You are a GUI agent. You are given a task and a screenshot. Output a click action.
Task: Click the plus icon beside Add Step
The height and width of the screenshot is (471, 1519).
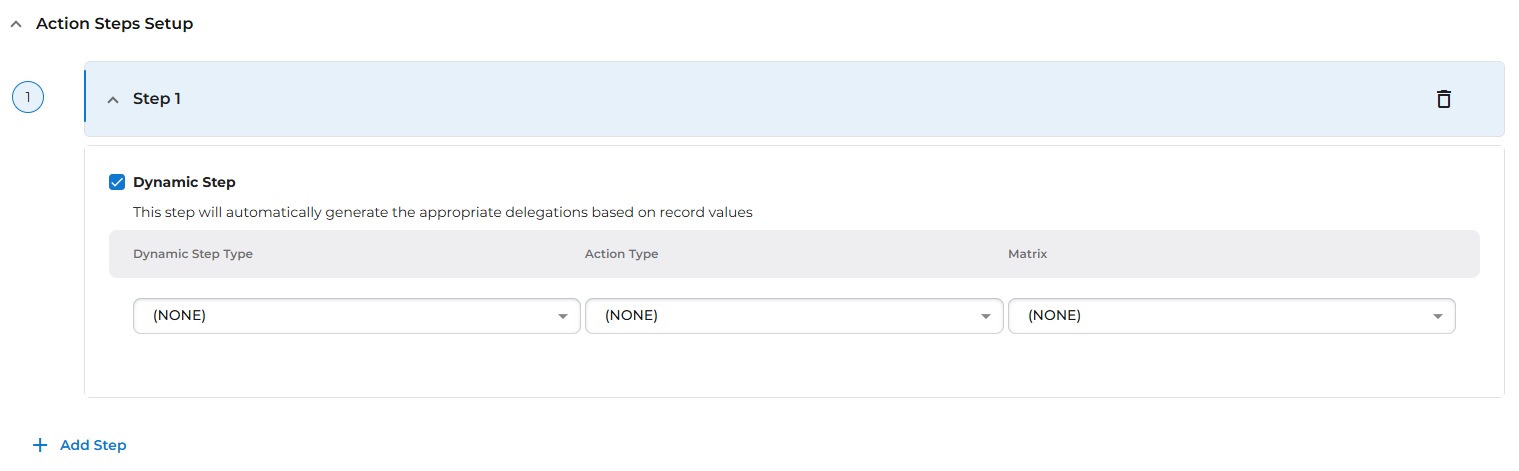point(40,445)
